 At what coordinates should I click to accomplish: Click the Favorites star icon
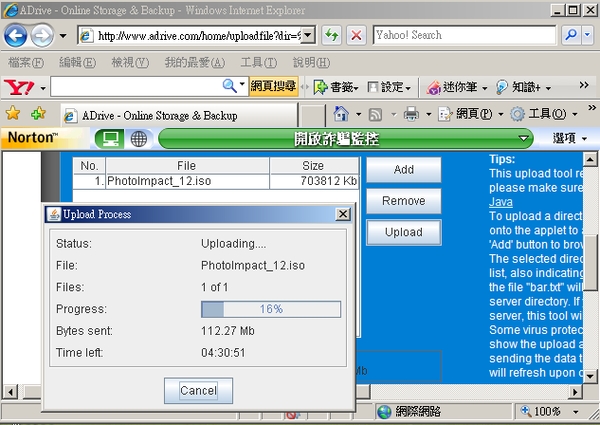tap(13, 114)
